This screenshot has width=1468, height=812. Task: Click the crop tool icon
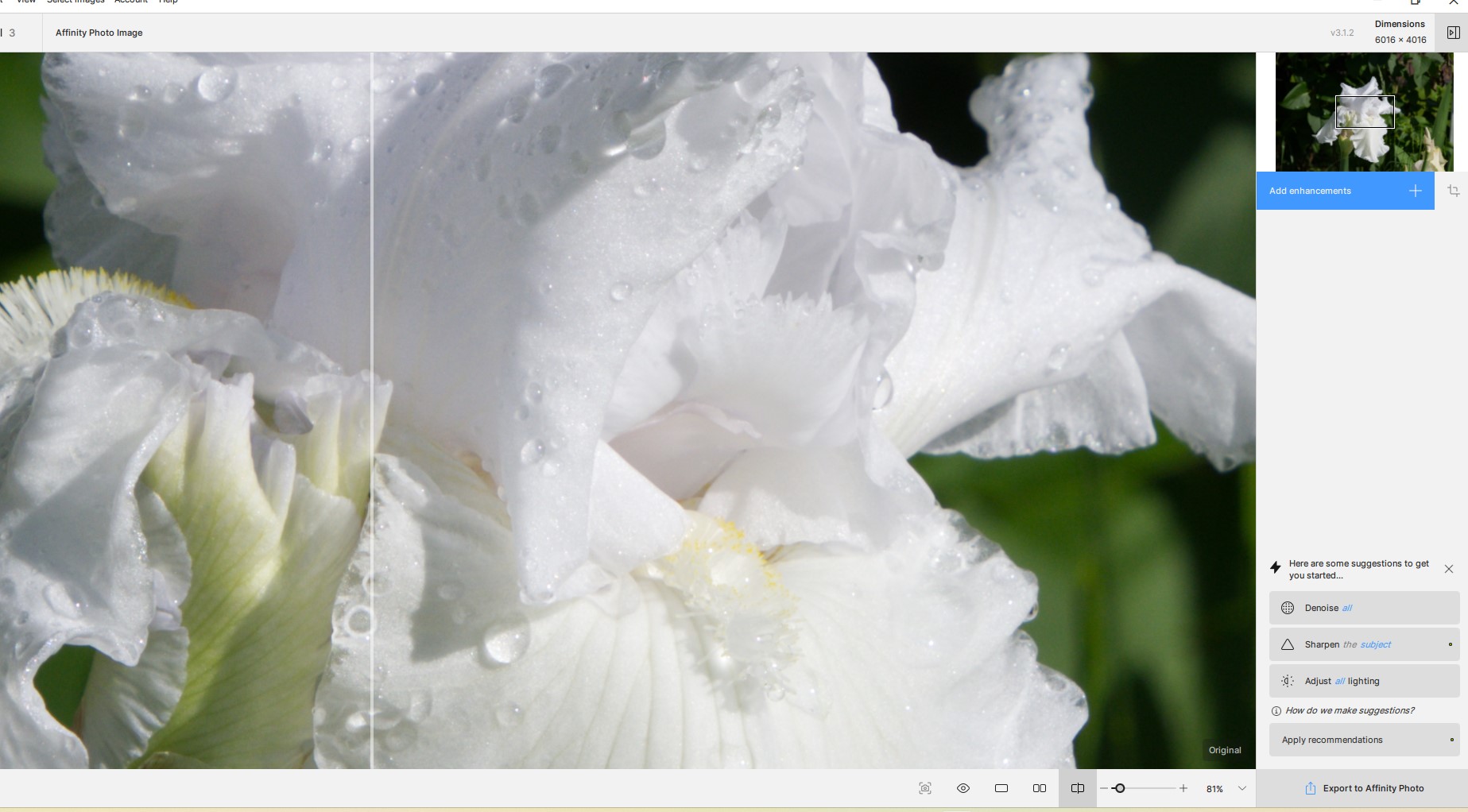tap(1453, 191)
